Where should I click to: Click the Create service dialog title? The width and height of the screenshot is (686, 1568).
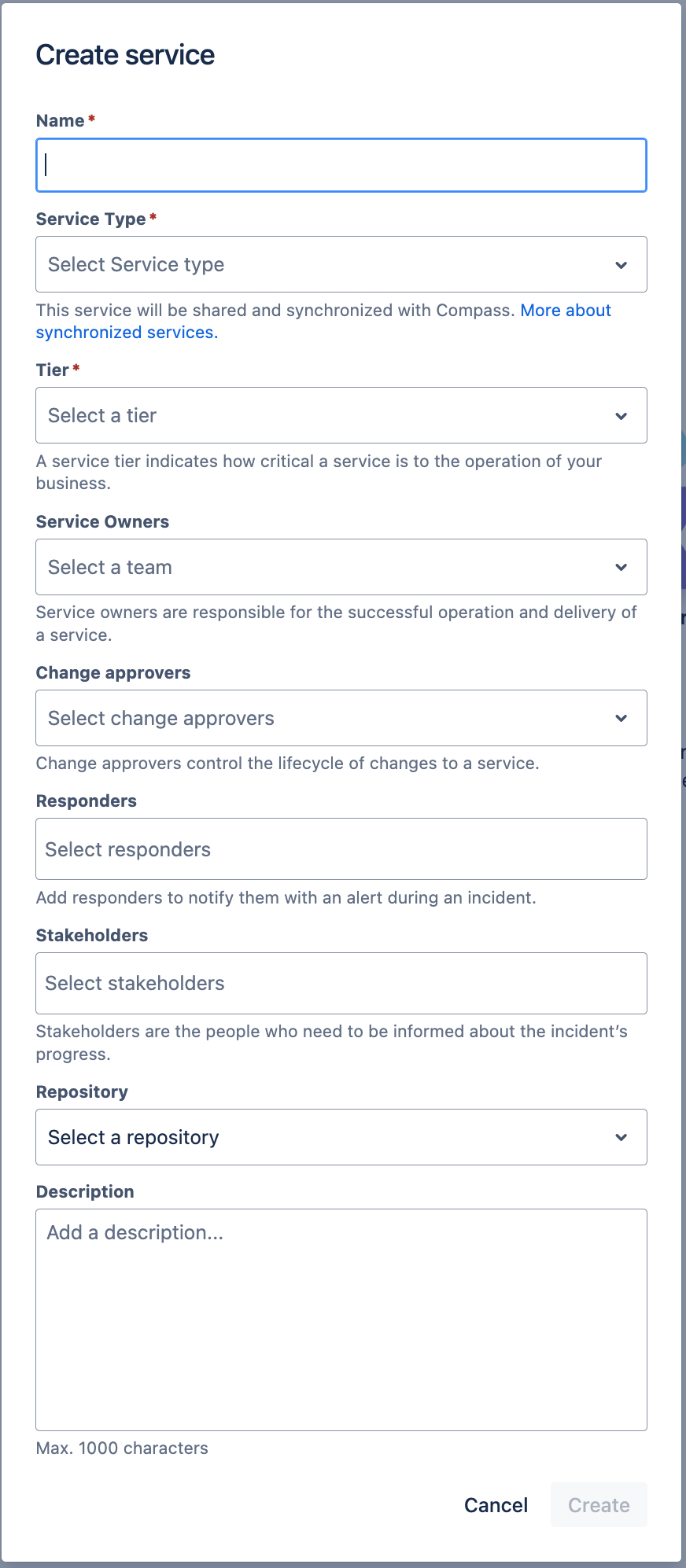point(124,54)
